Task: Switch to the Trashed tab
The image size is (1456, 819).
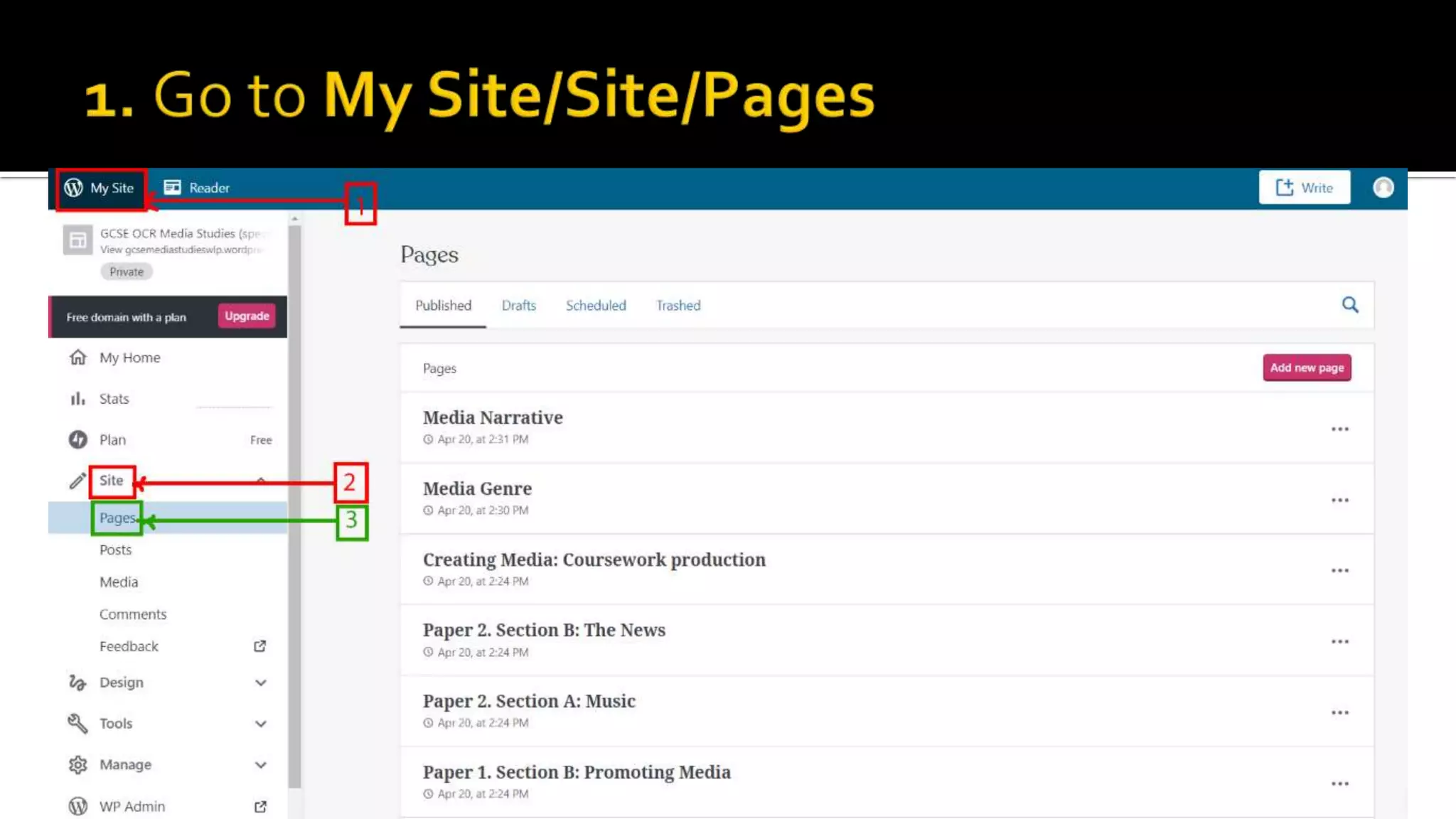Action: [678, 306]
